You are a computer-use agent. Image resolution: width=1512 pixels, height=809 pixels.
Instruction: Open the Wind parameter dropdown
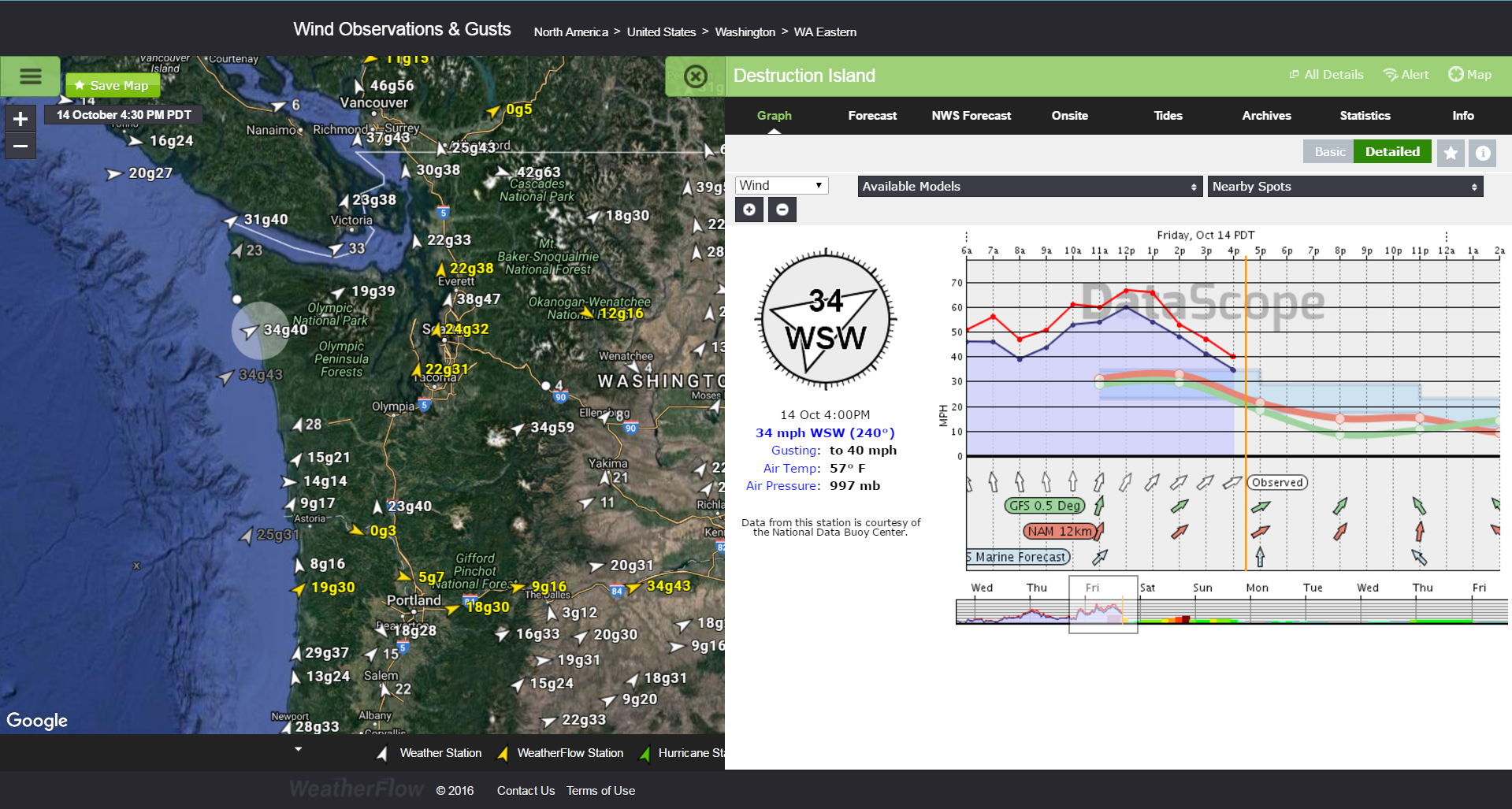click(x=782, y=185)
